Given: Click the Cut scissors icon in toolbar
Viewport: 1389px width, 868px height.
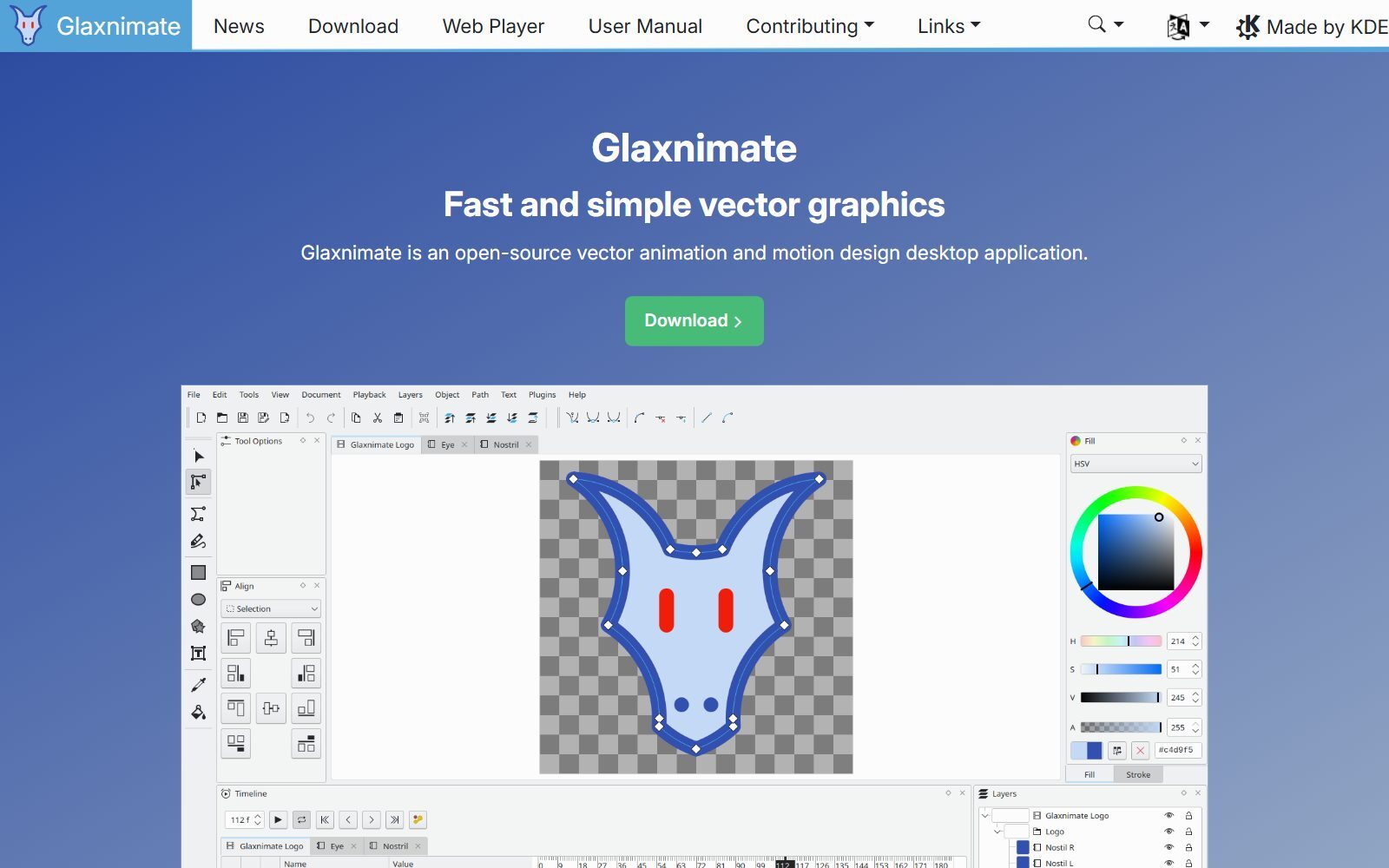Looking at the screenshot, I should point(378,418).
